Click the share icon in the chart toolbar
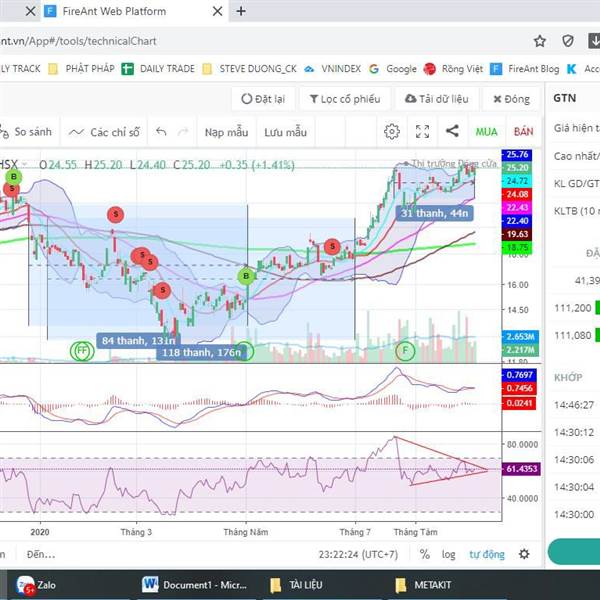 (452, 131)
